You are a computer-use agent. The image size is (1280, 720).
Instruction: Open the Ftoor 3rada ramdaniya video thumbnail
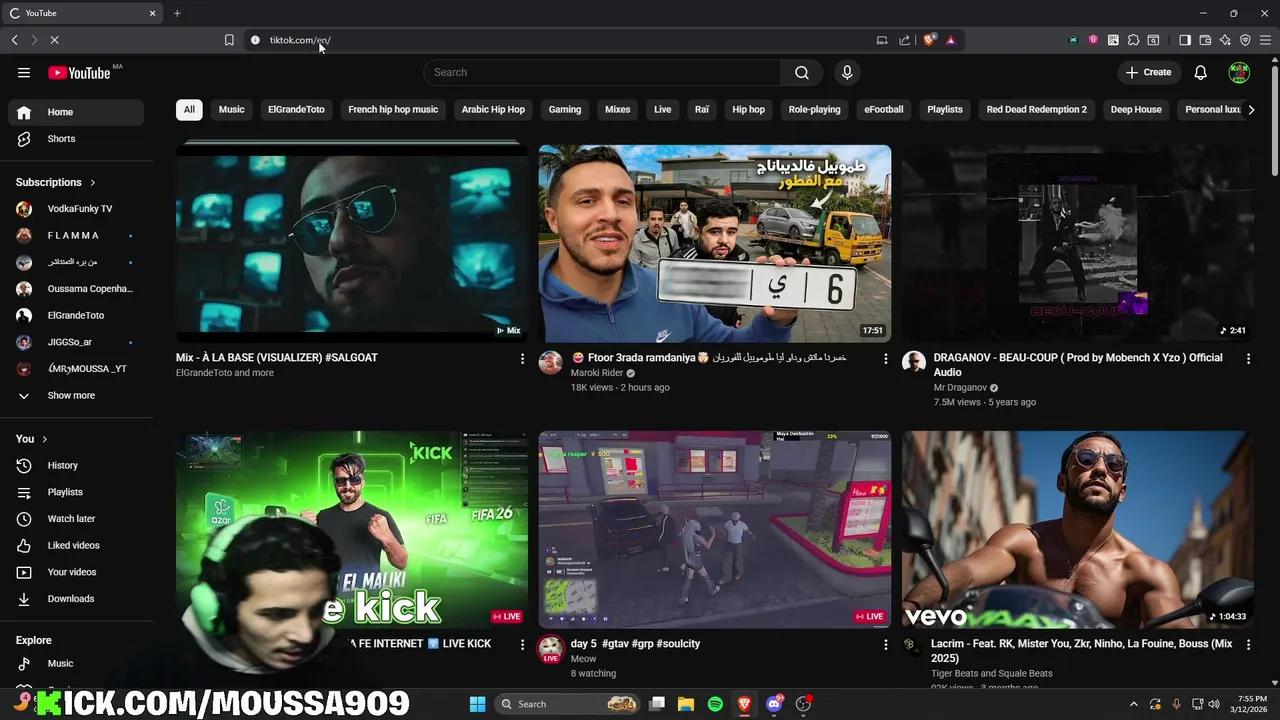tap(715, 243)
